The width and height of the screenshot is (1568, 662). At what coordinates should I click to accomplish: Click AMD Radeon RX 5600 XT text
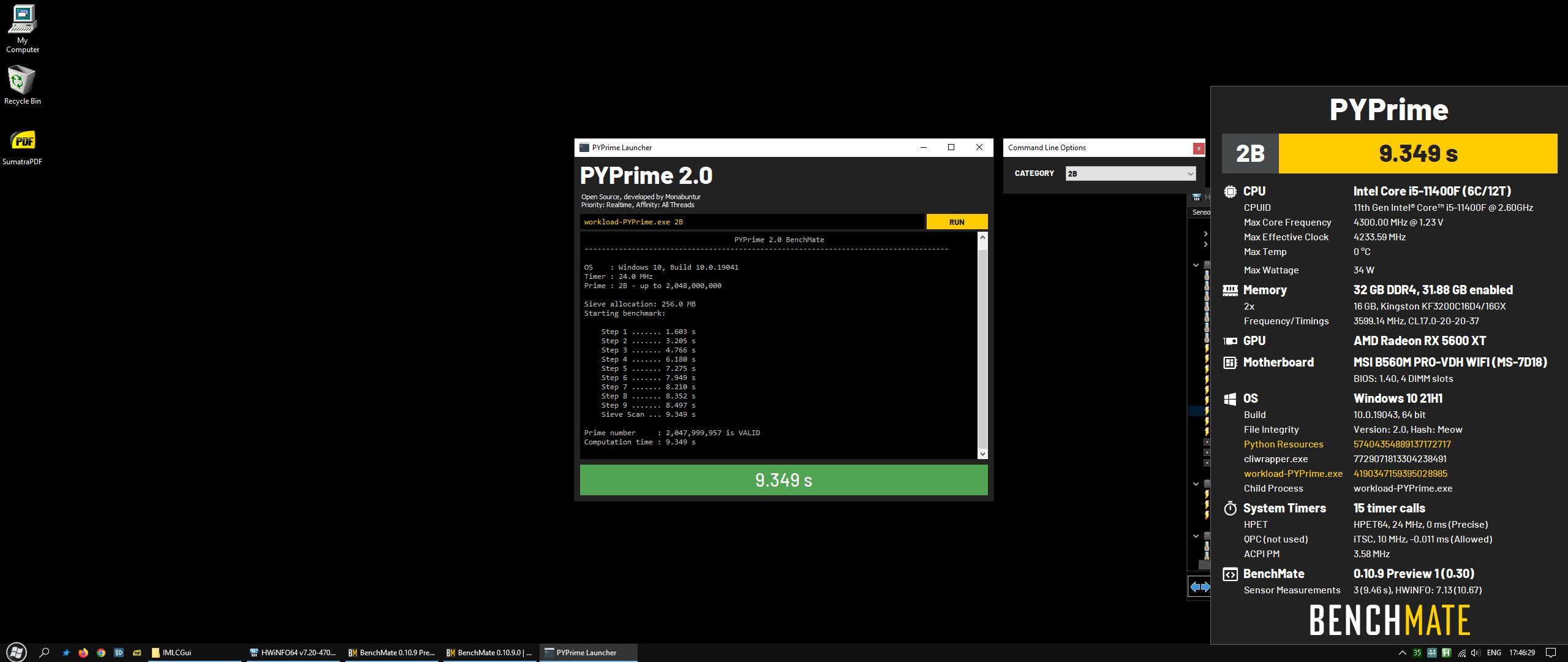1420,341
